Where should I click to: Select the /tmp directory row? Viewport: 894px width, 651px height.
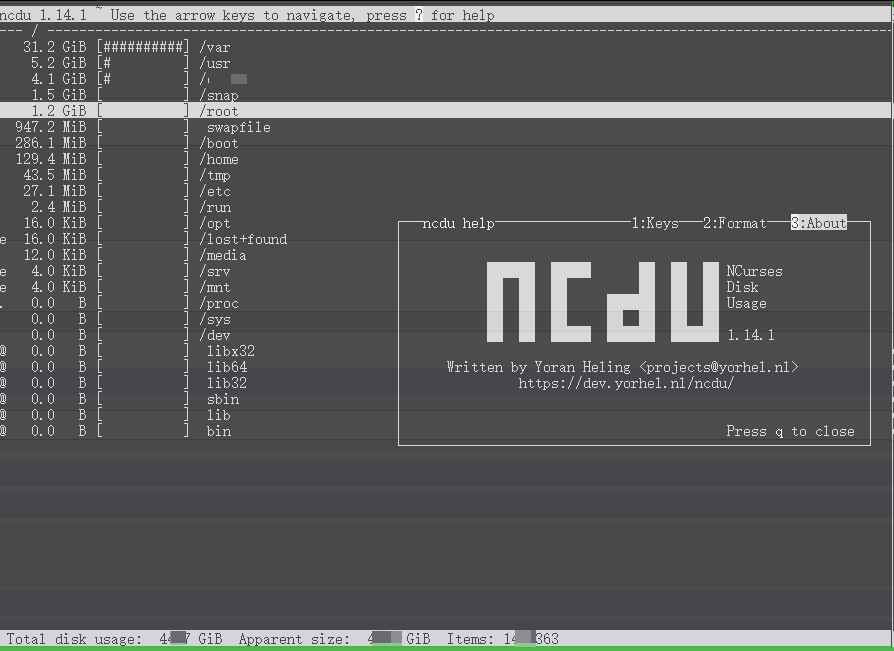445,175
